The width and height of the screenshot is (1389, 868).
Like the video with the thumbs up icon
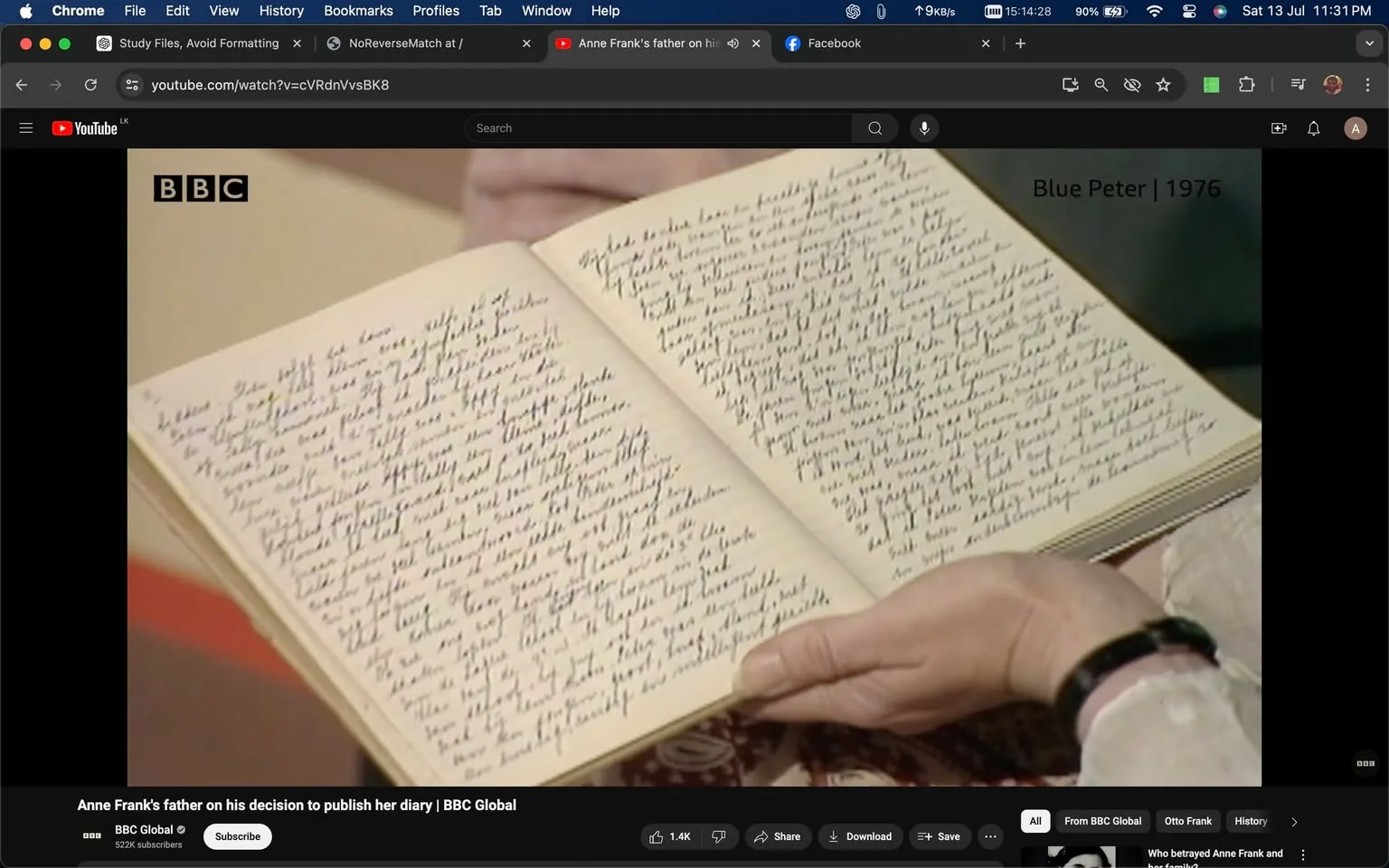[x=669, y=836]
